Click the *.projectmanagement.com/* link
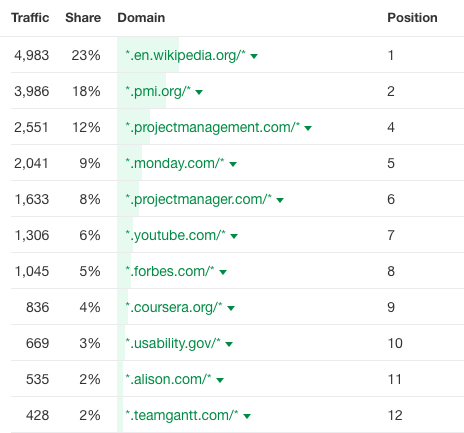464x433 pixels. click(x=213, y=127)
